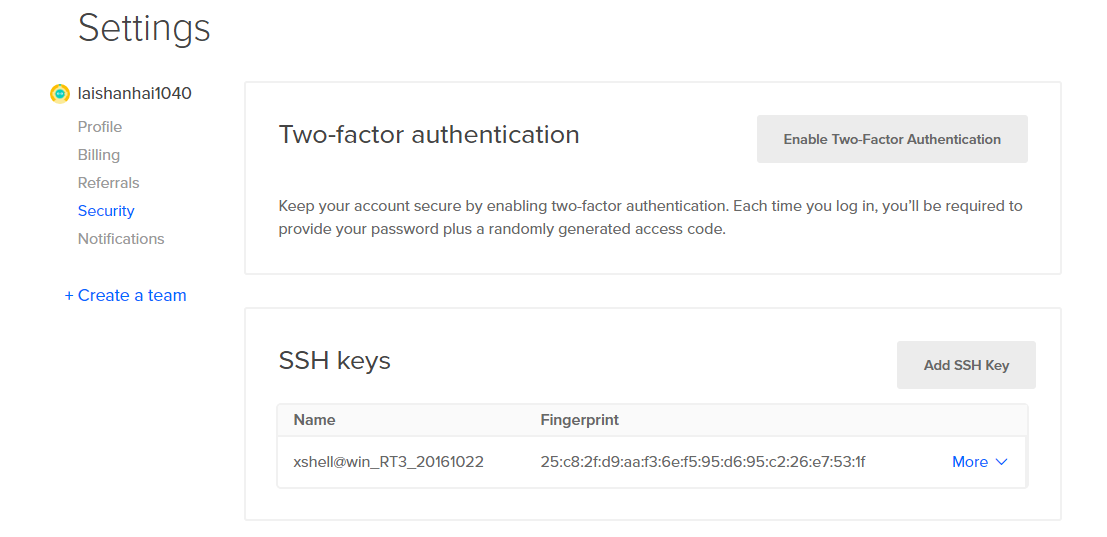Go to the Billing section
Viewport: 1107px width, 537px height.
(x=99, y=155)
